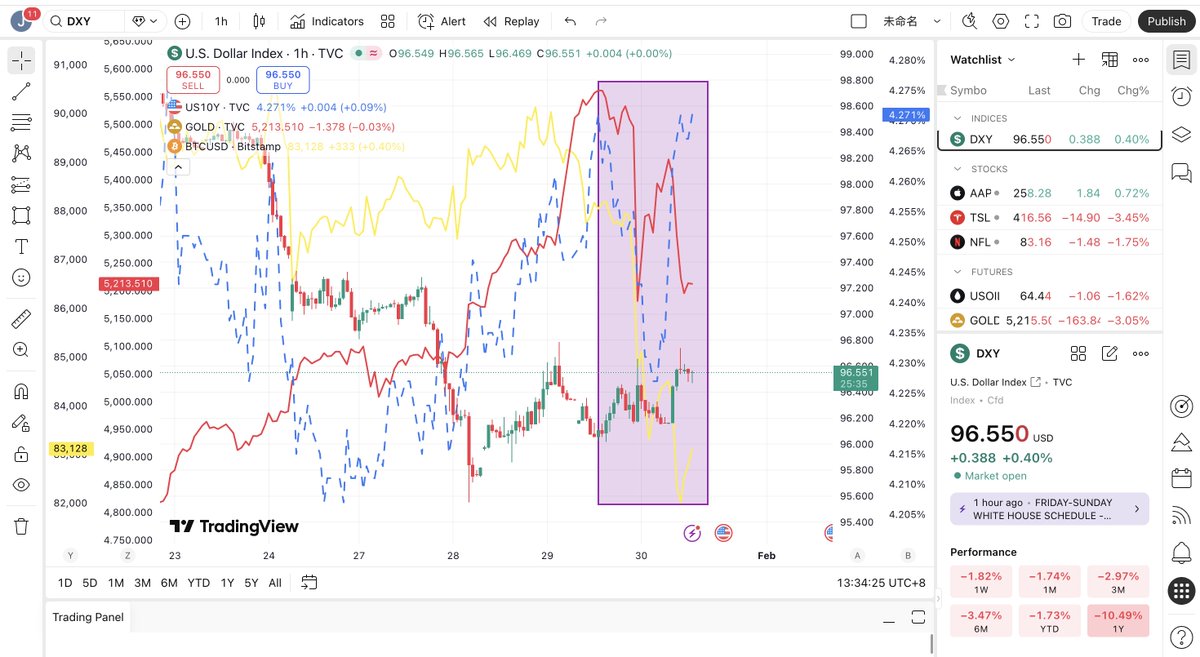Hide all drawings with eye icon
The height and width of the screenshot is (657, 1200).
point(21,485)
